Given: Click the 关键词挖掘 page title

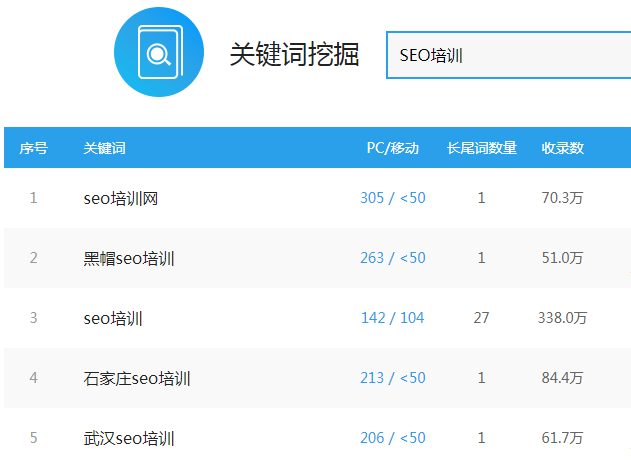Looking at the screenshot, I should pyautogui.click(x=294, y=54).
